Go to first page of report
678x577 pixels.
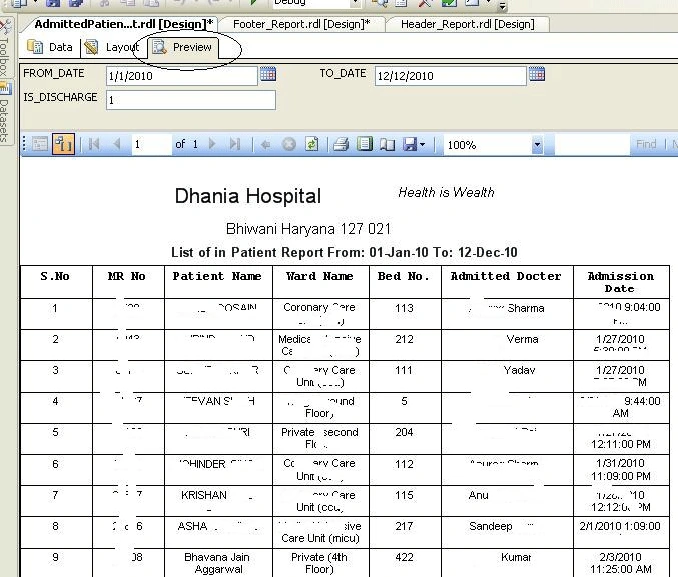coord(94,144)
